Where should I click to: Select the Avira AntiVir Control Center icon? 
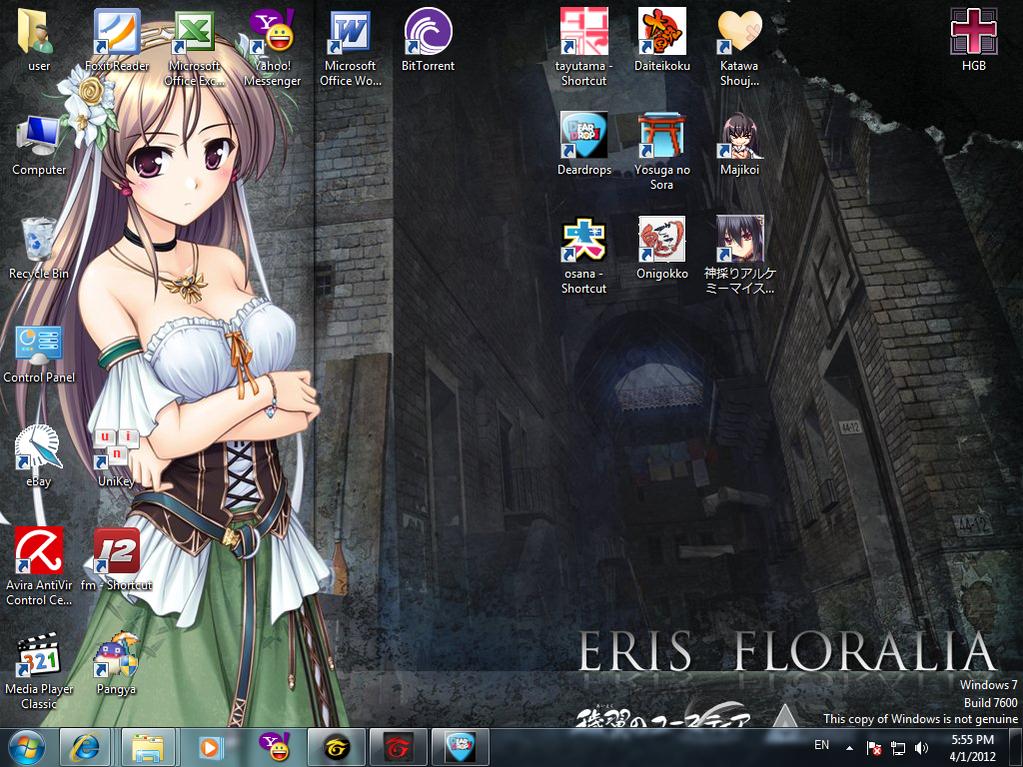(39, 551)
